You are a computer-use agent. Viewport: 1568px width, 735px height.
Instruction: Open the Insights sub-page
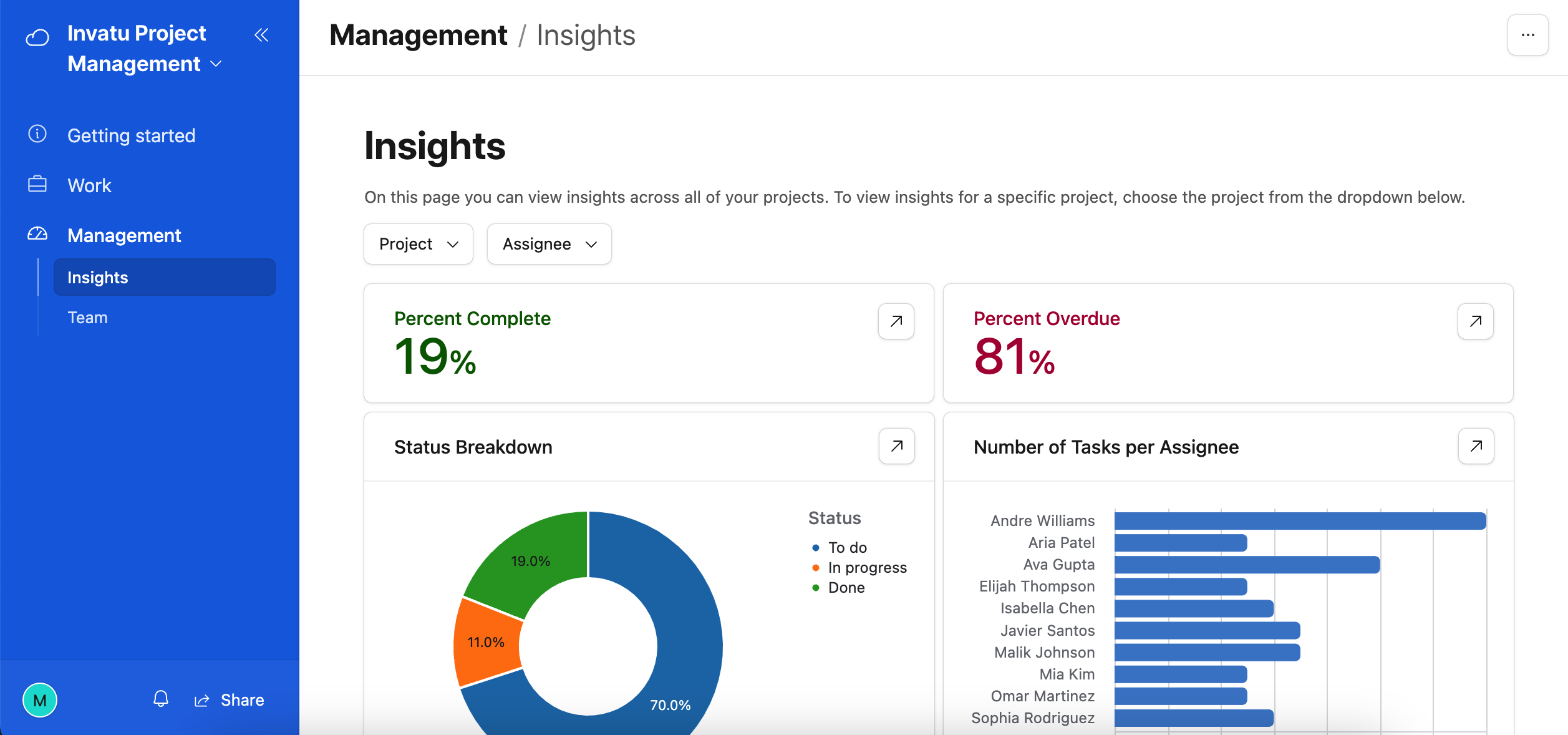[165, 277]
